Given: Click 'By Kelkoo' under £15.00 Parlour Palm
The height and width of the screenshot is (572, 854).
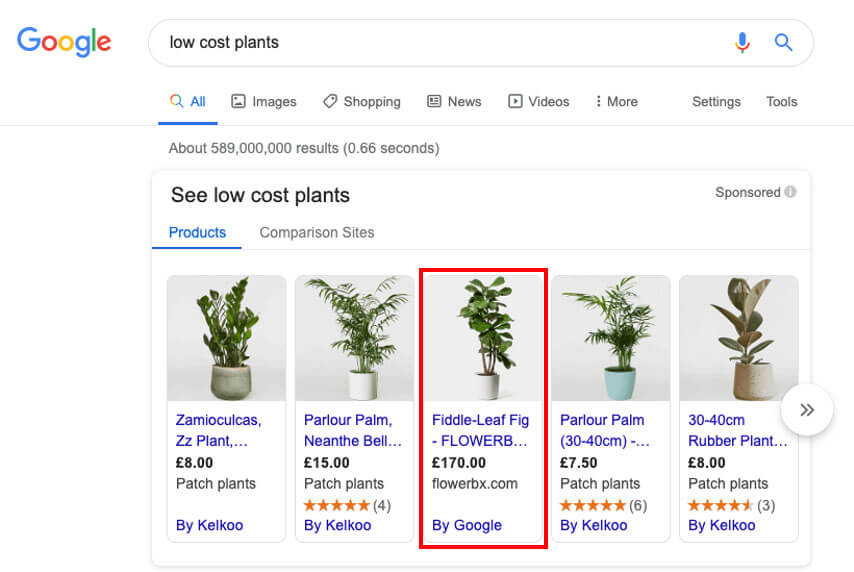Looking at the screenshot, I should 337,526.
